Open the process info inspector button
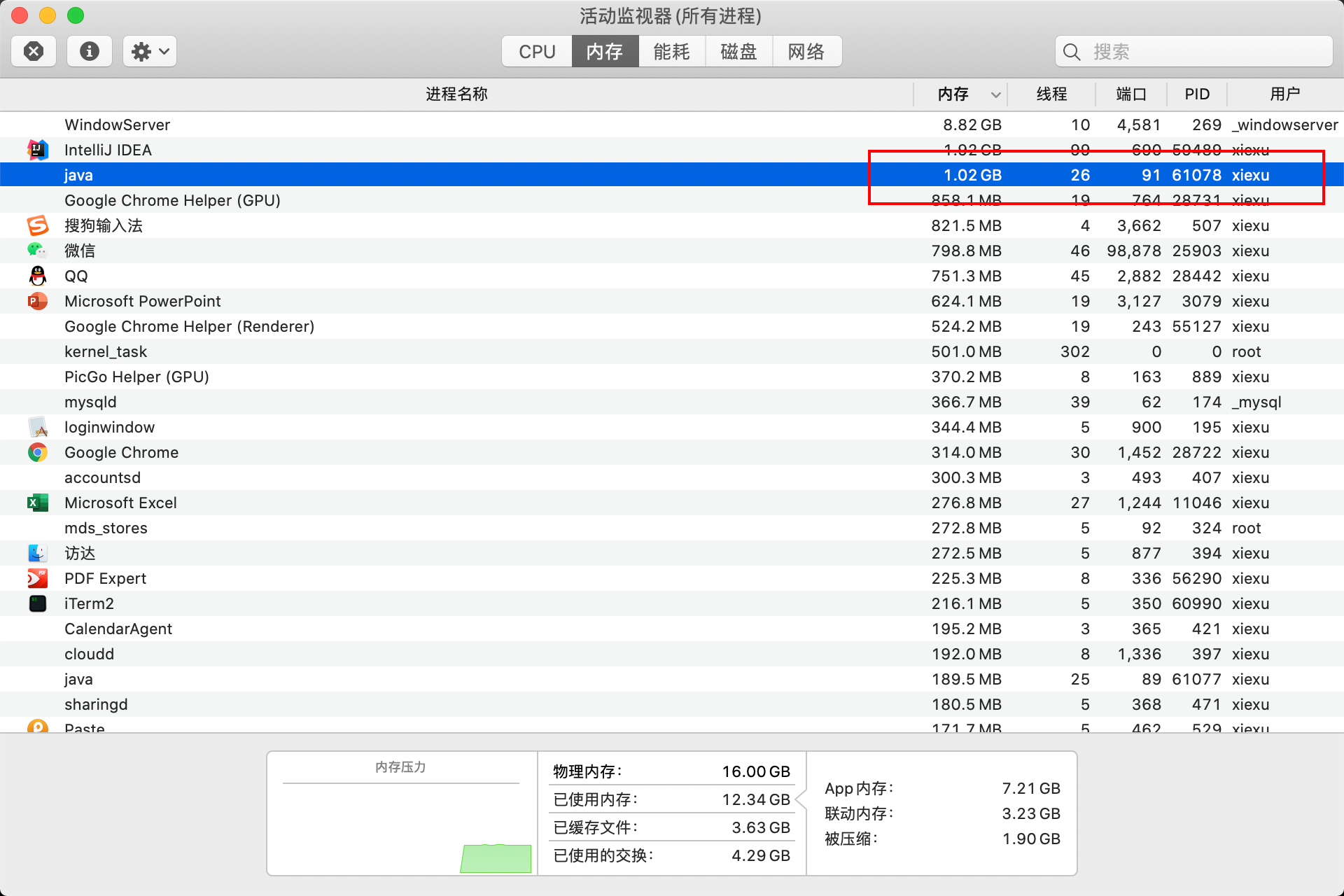Viewport: 1344px width, 896px height. [x=89, y=51]
